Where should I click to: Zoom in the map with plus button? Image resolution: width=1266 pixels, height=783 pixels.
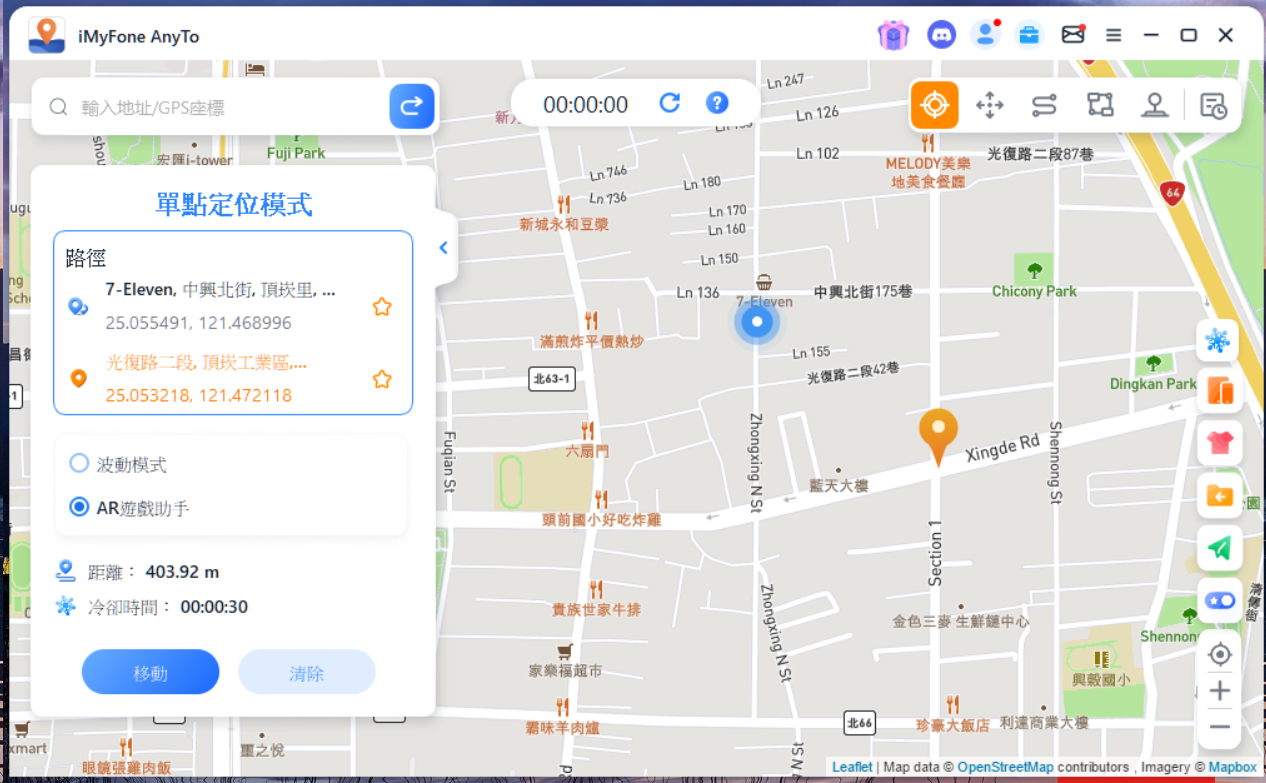click(1219, 691)
